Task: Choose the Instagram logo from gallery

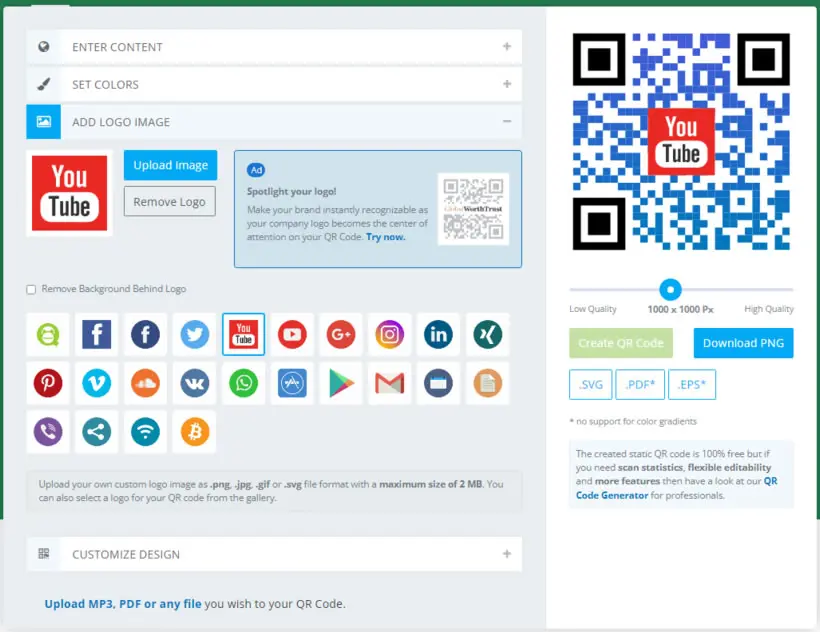Action: coord(390,335)
